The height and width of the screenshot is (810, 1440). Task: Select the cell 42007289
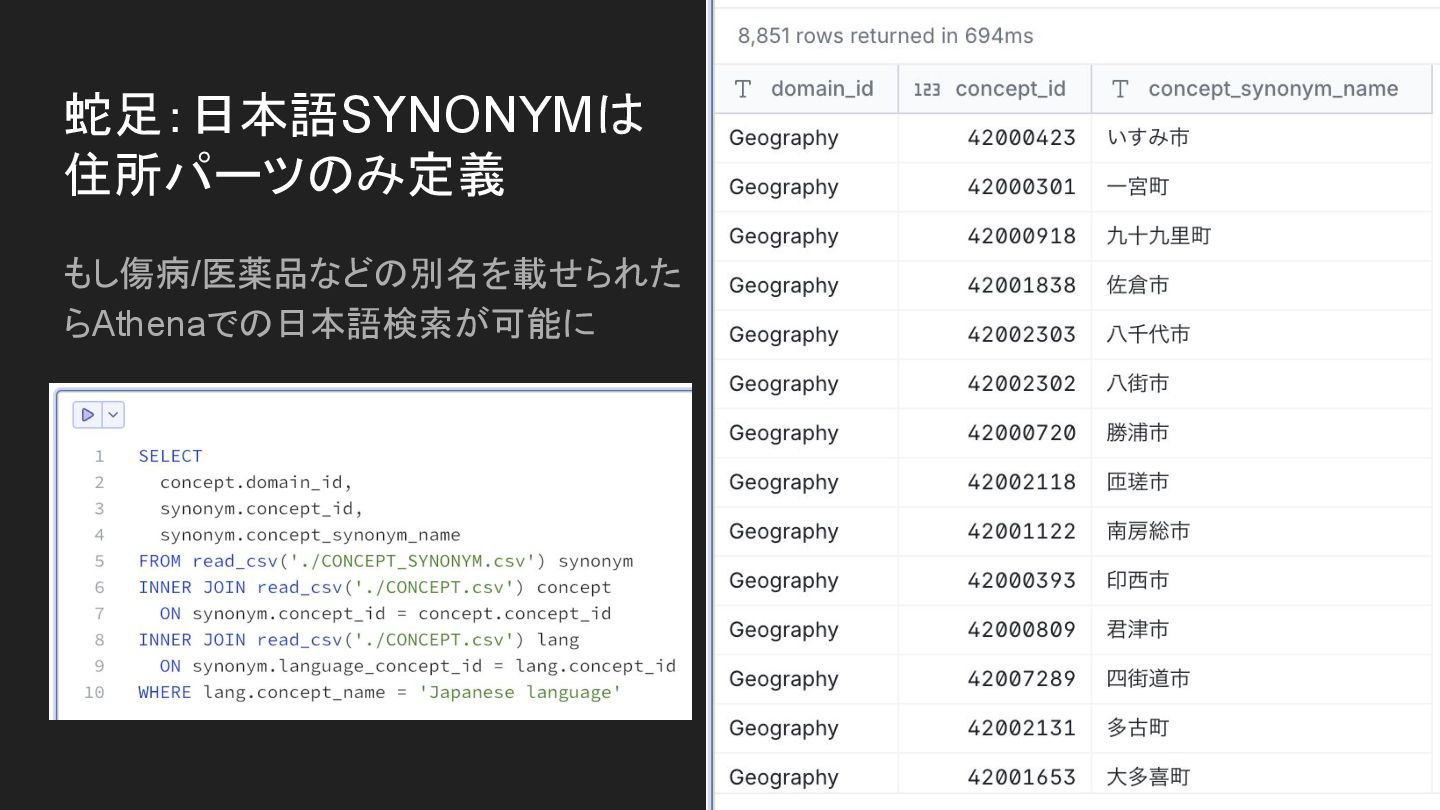point(995,679)
